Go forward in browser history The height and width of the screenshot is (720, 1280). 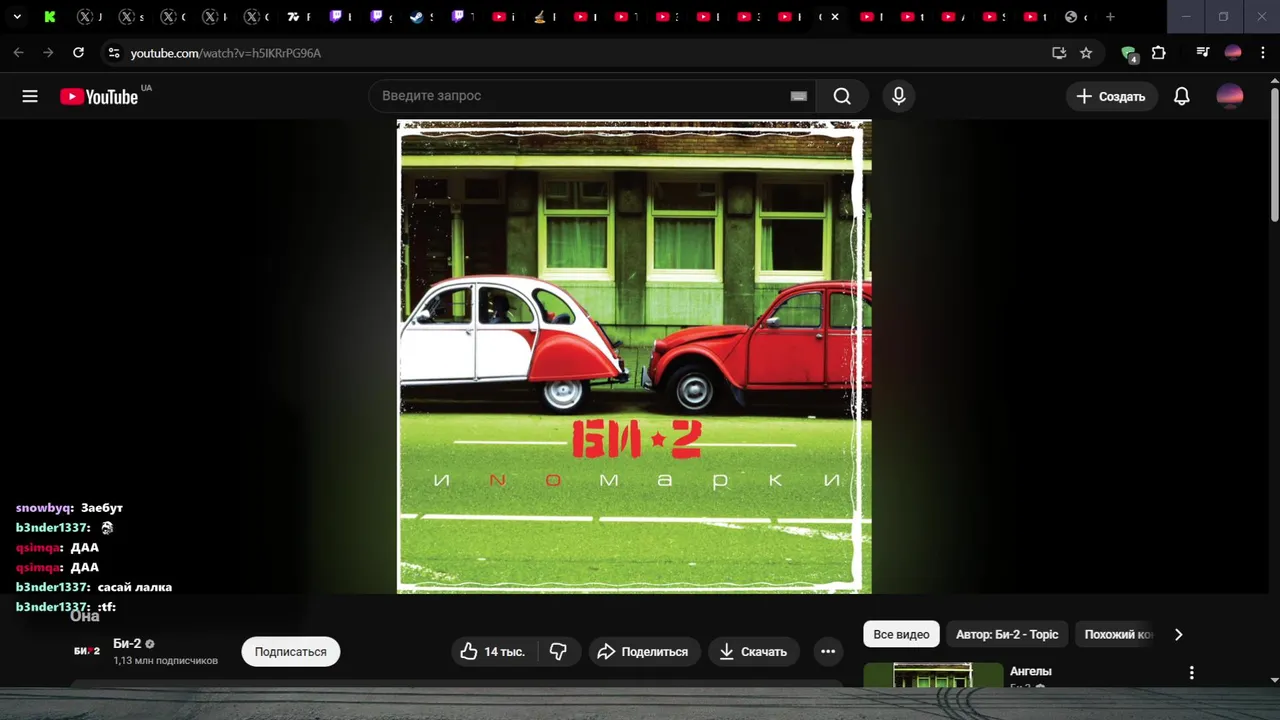click(48, 53)
